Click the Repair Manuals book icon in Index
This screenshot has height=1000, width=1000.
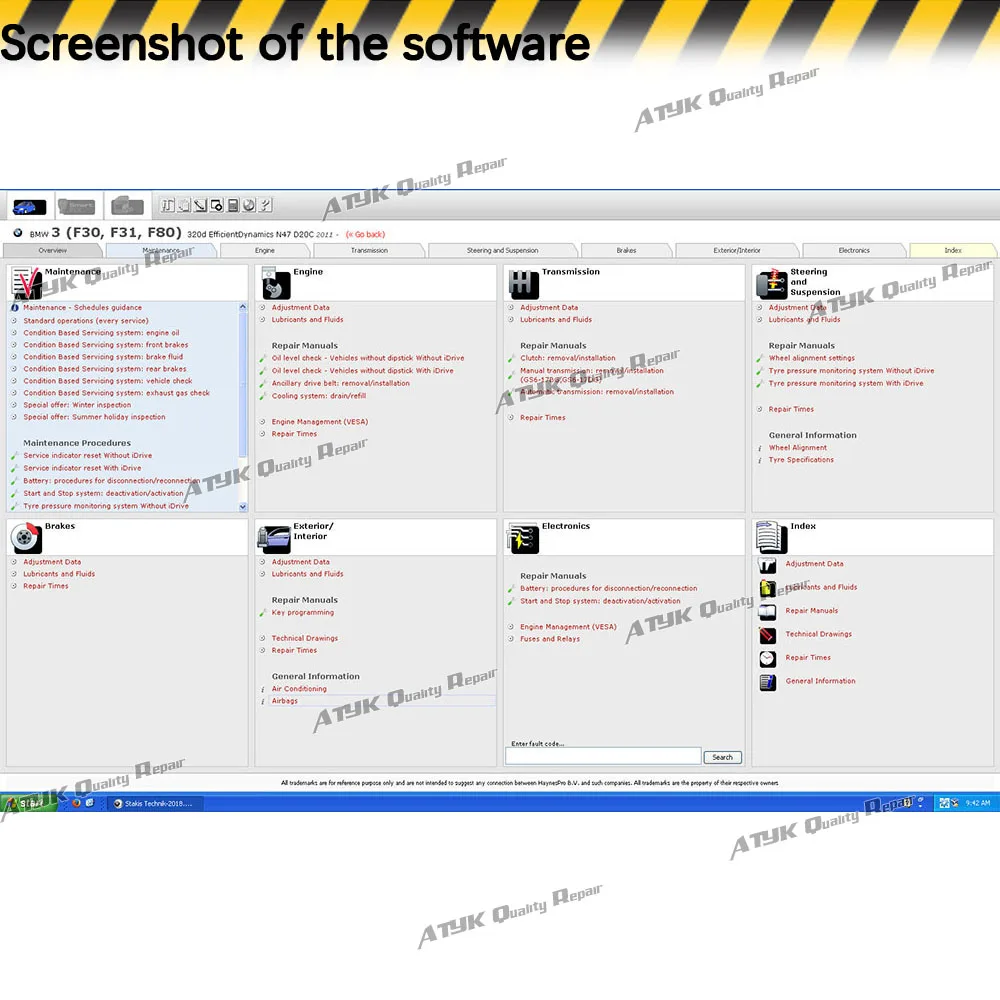tap(767, 612)
